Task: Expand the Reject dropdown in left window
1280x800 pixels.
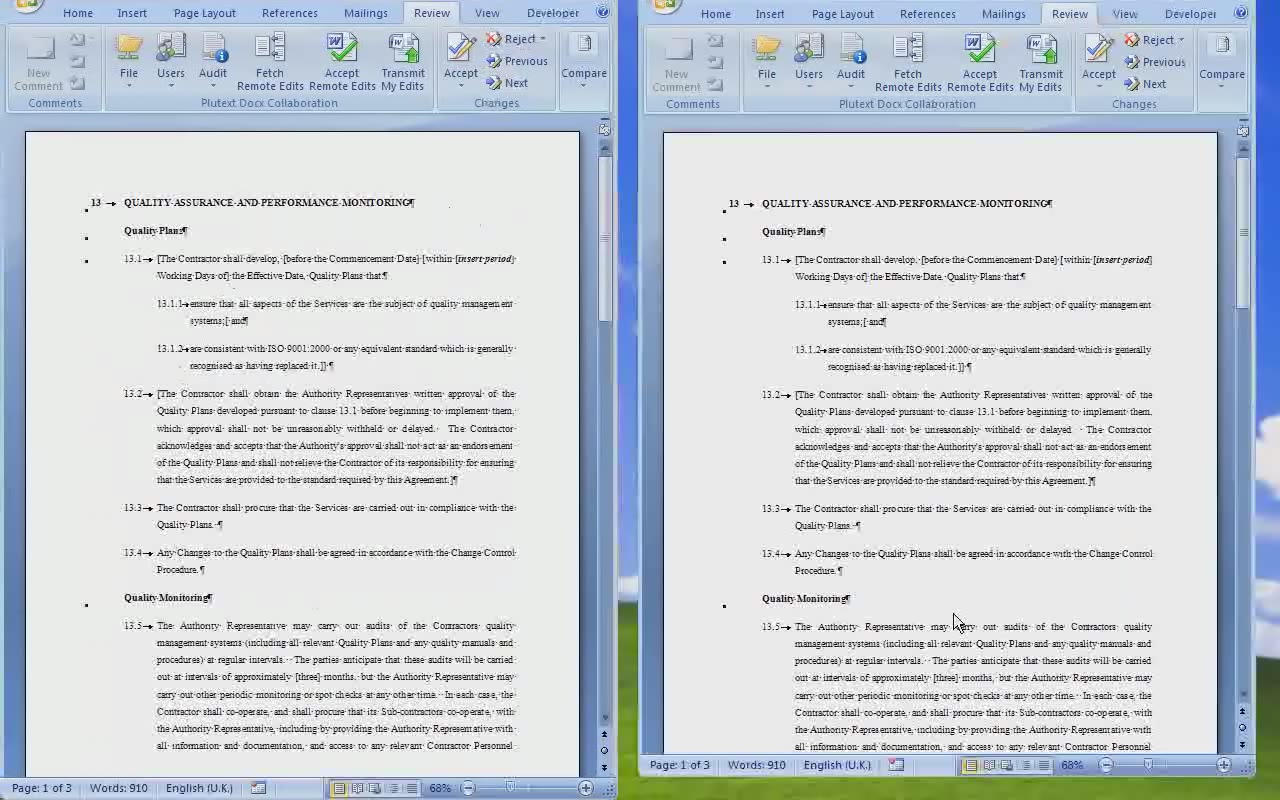Action: point(543,39)
